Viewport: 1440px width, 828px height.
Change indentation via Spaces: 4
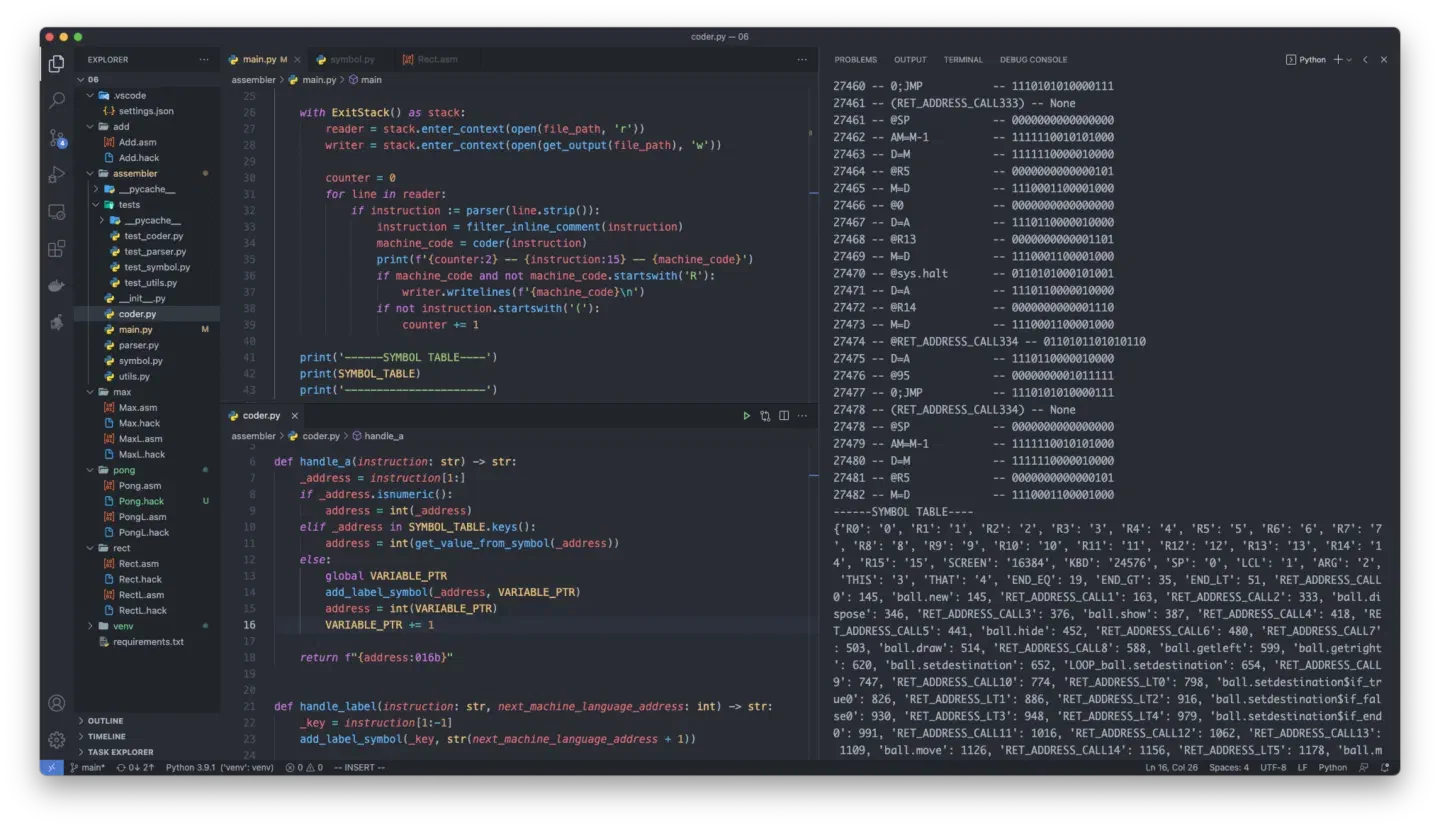[1229, 768]
